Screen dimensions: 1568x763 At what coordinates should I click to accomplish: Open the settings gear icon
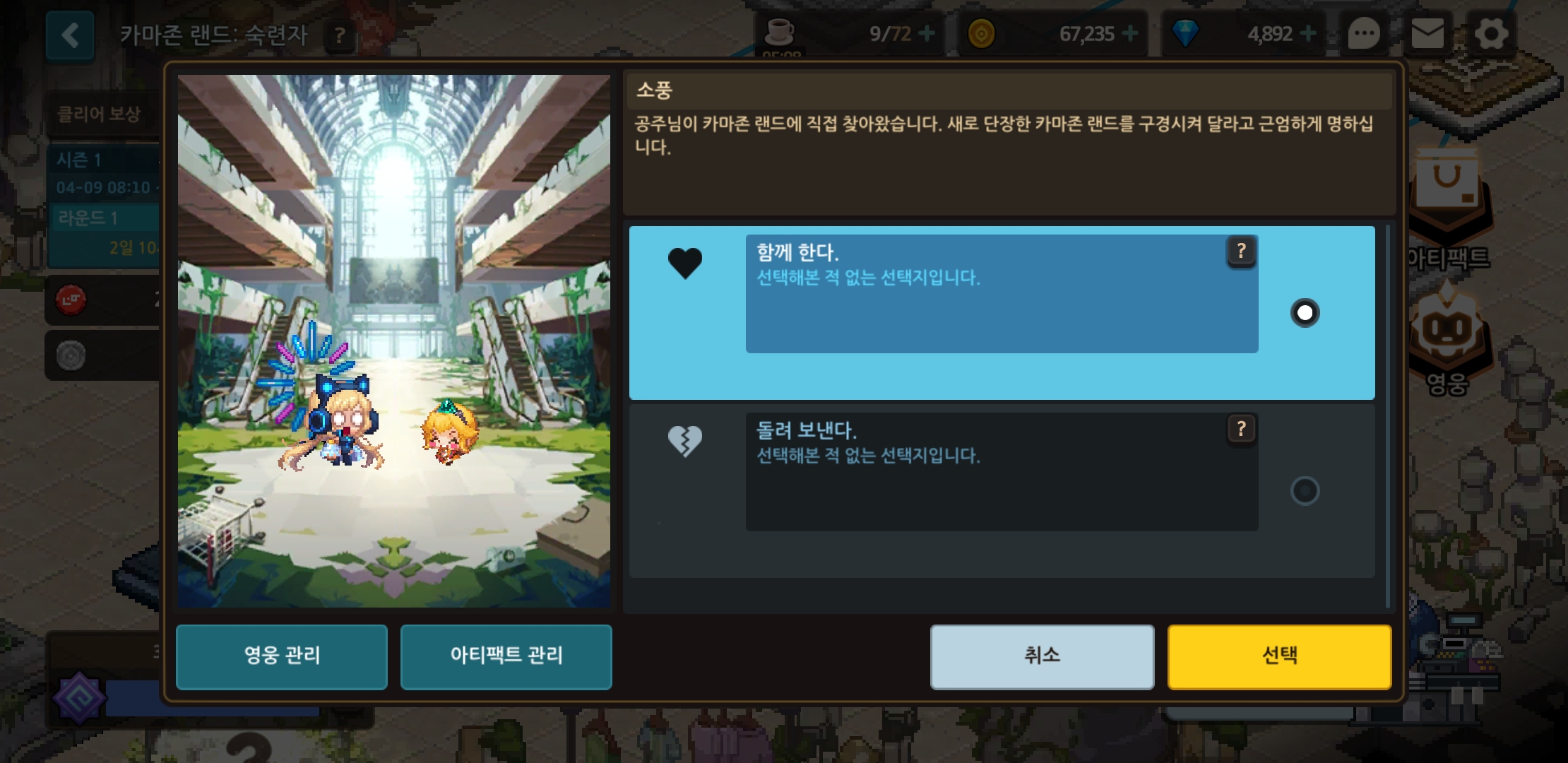[1491, 34]
